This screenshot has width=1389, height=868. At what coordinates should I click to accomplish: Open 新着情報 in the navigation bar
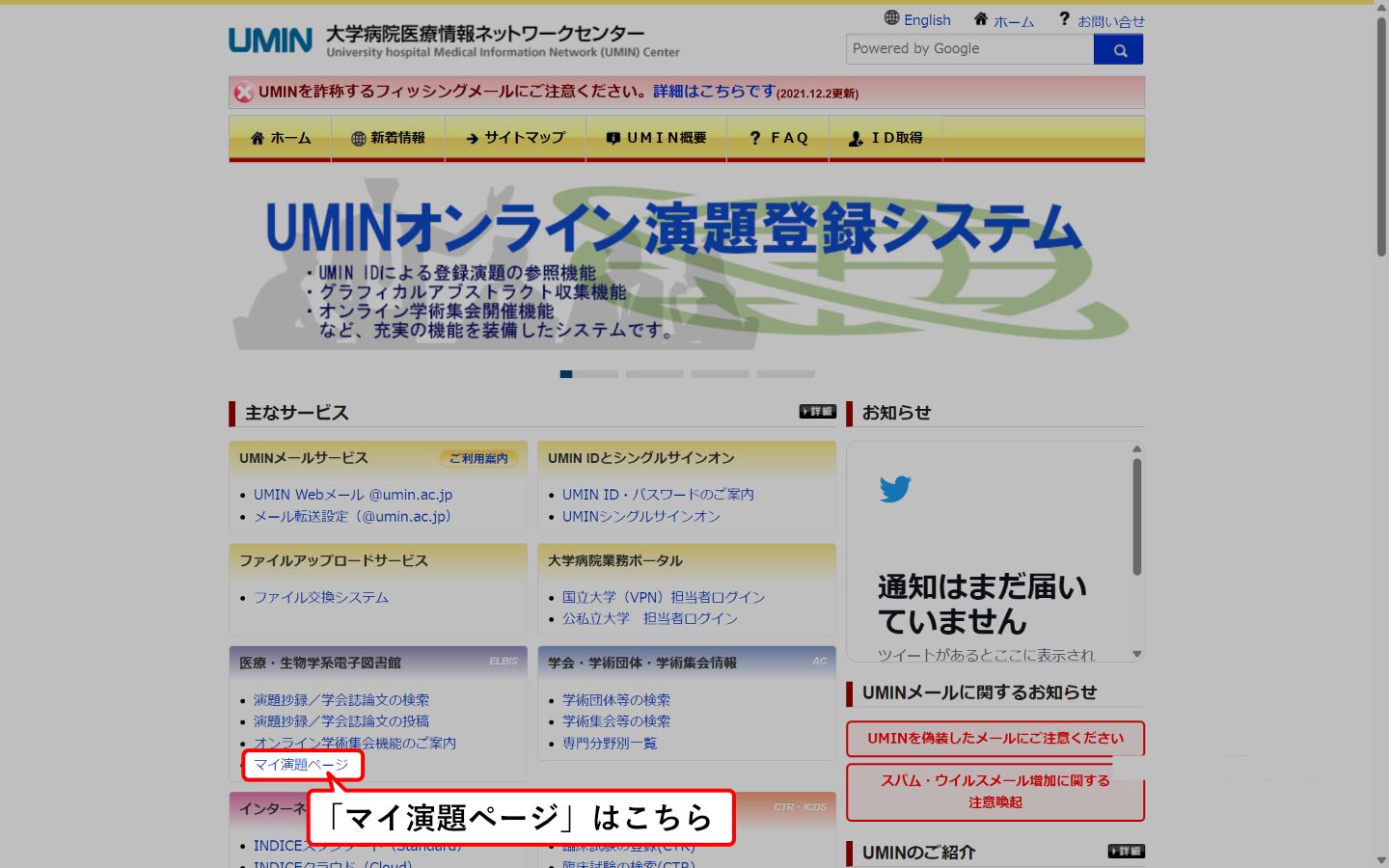click(x=388, y=138)
